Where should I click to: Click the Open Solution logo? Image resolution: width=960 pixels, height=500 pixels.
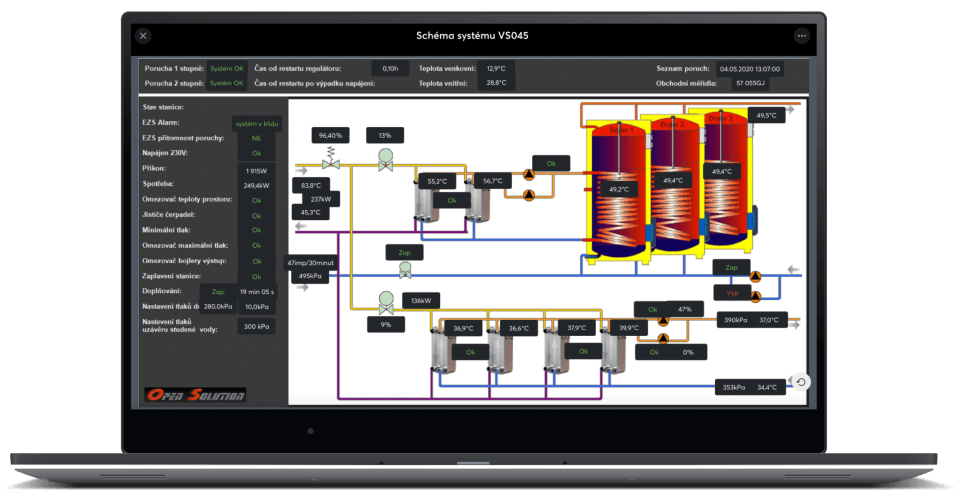point(194,394)
